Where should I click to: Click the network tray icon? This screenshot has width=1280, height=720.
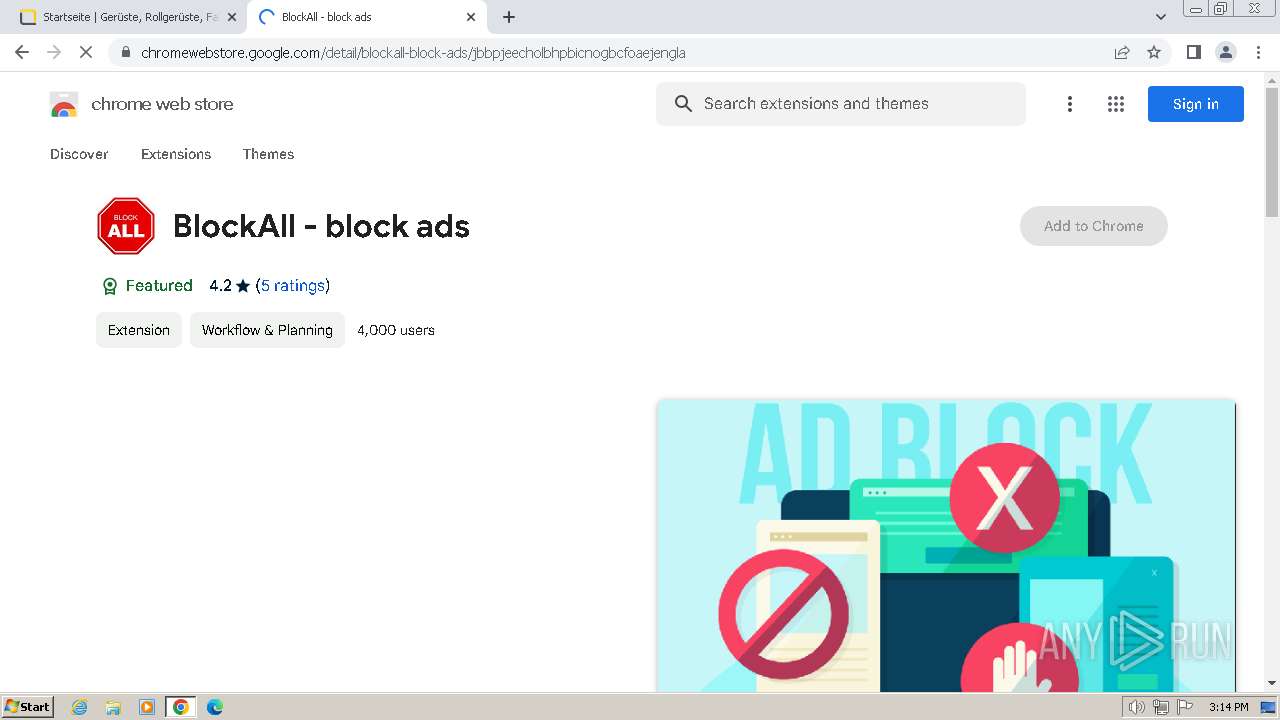point(1160,707)
